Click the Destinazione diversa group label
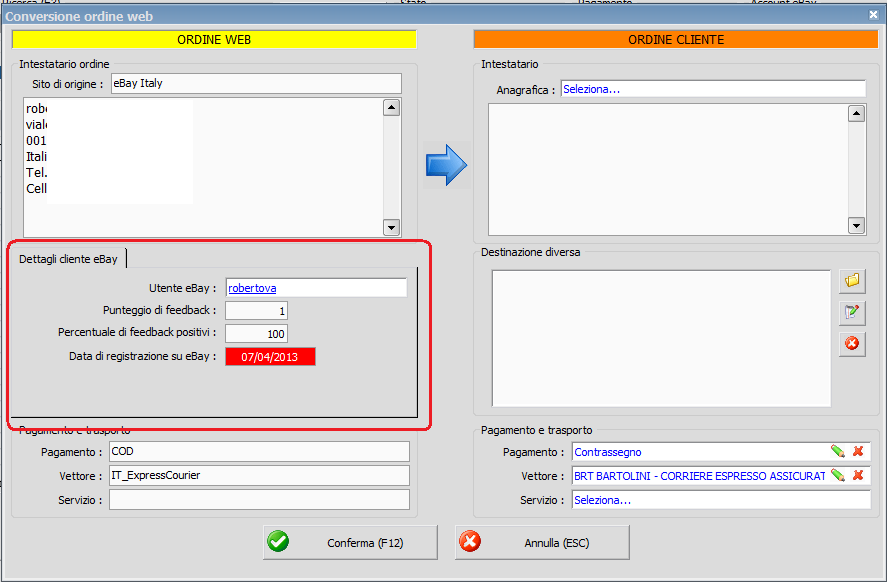This screenshot has height=582, width=887. tap(531, 252)
